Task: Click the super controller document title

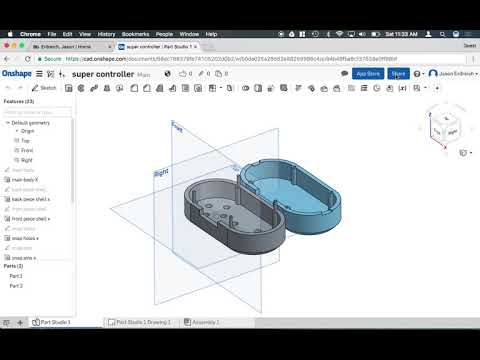Action: click(103, 74)
